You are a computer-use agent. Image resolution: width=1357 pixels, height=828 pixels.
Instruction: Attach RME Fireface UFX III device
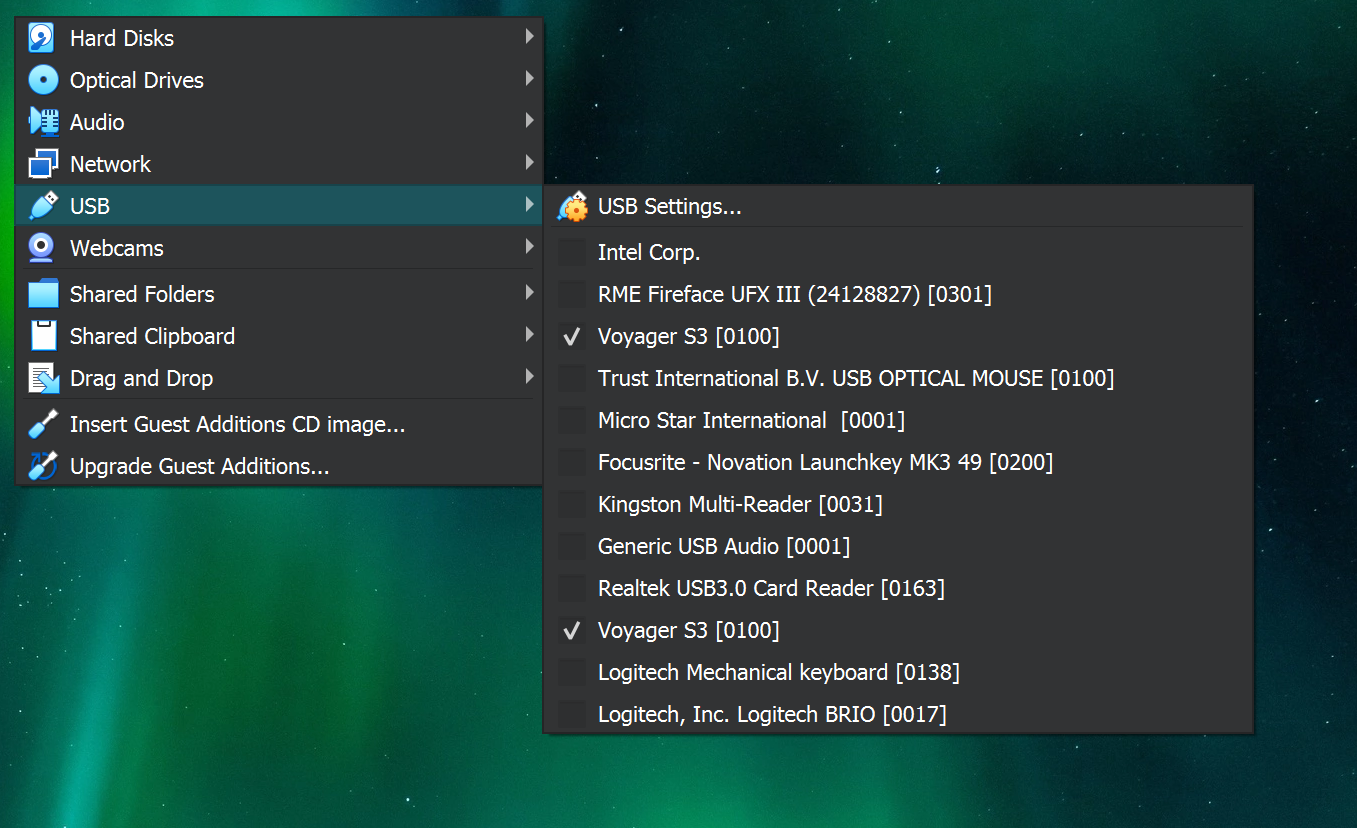pos(572,295)
